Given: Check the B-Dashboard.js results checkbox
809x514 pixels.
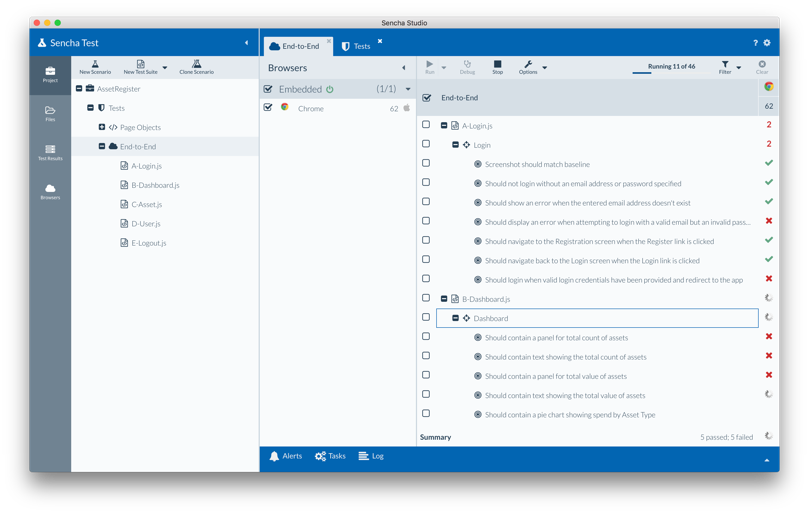Looking at the screenshot, I should [x=426, y=298].
